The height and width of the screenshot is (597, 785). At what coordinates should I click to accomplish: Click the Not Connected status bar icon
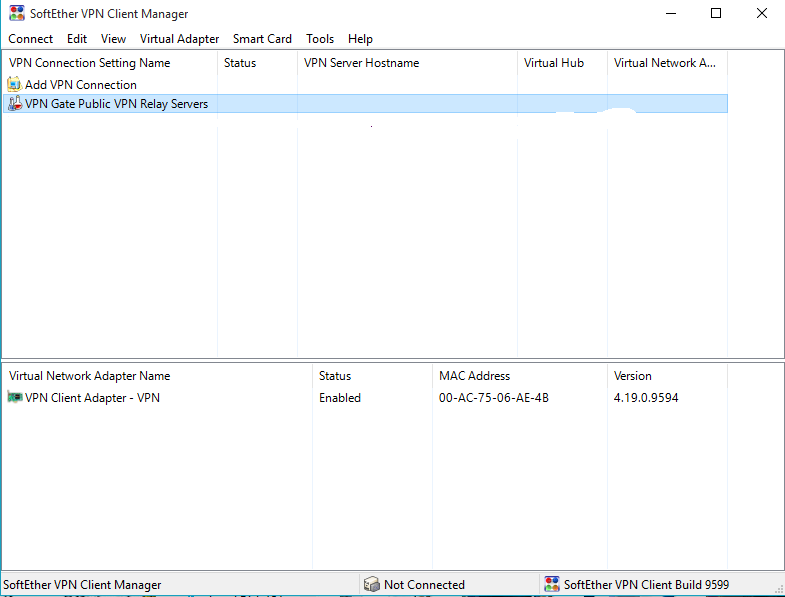pyautogui.click(x=371, y=584)
